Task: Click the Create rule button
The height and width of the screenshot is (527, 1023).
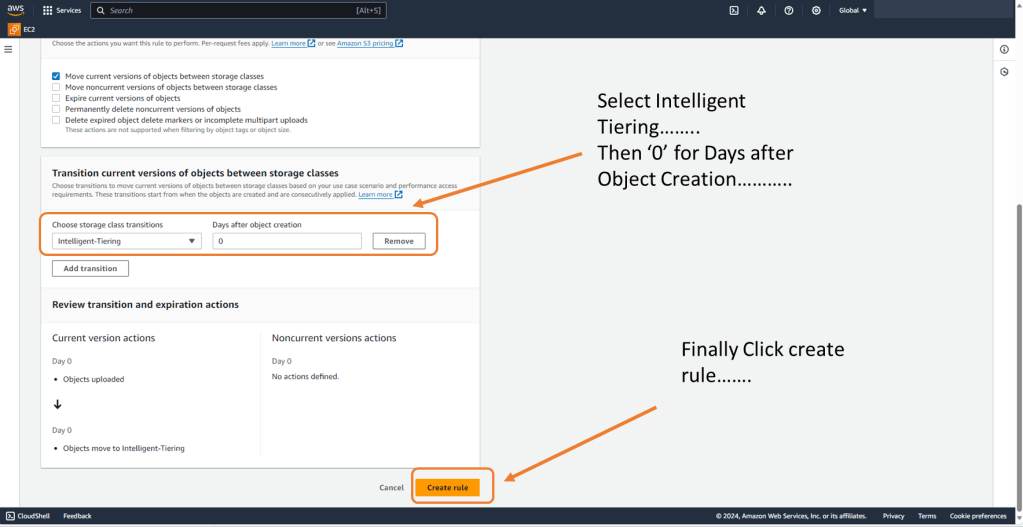Action: pyautogui.click(x=447, y=487)
